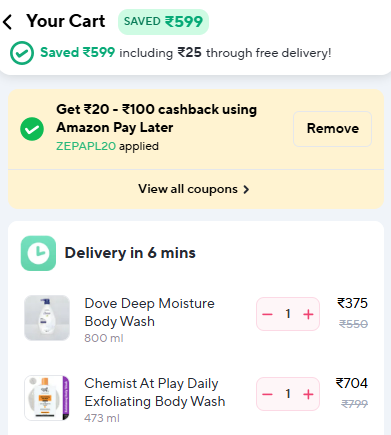391x435 pixels.
Task: Click the Amazon Pay Later cashback offer text
Action: click(x=156, y=118)
